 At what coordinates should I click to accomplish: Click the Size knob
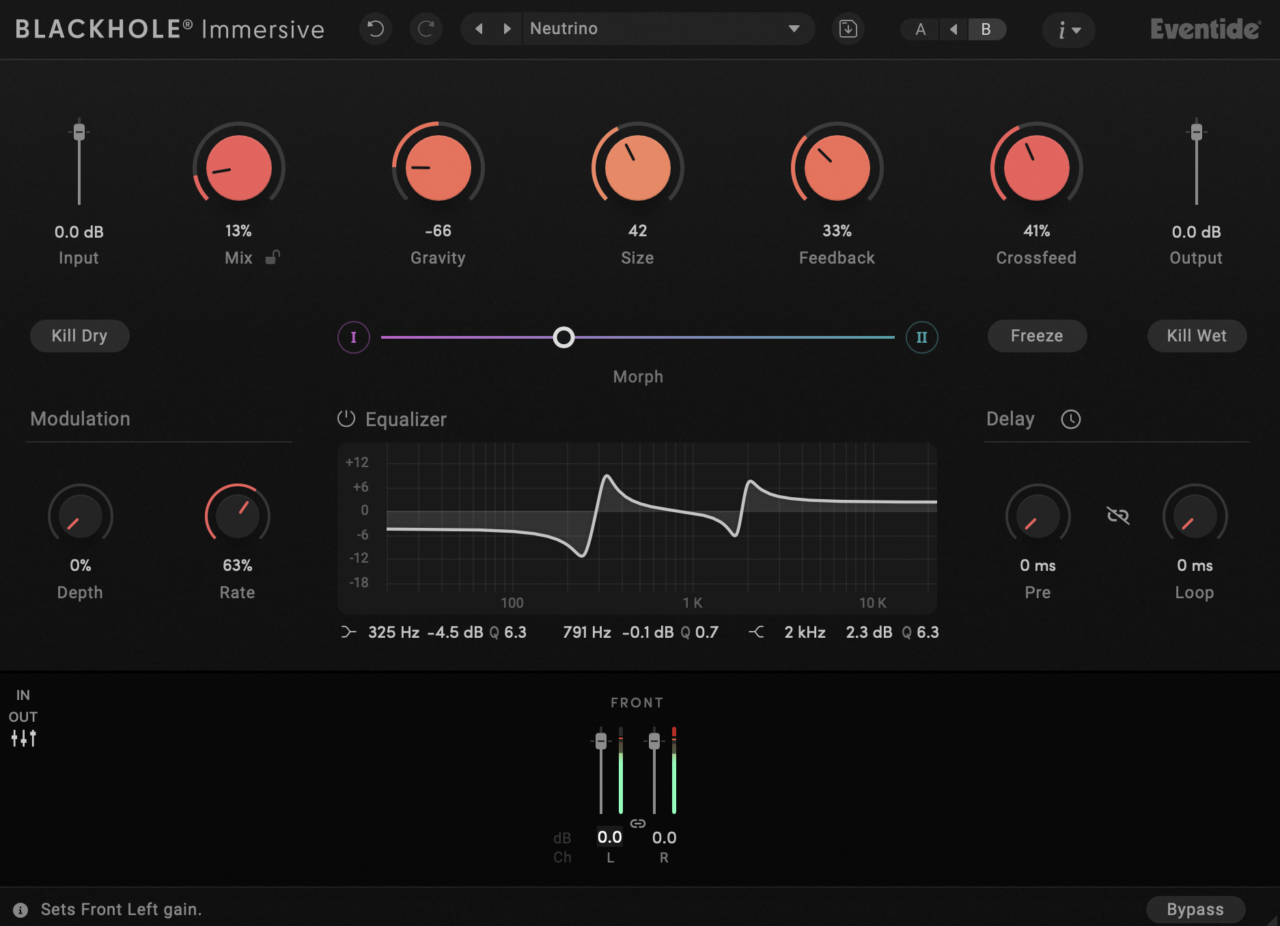pyautogui.click(x=638, y=168)
